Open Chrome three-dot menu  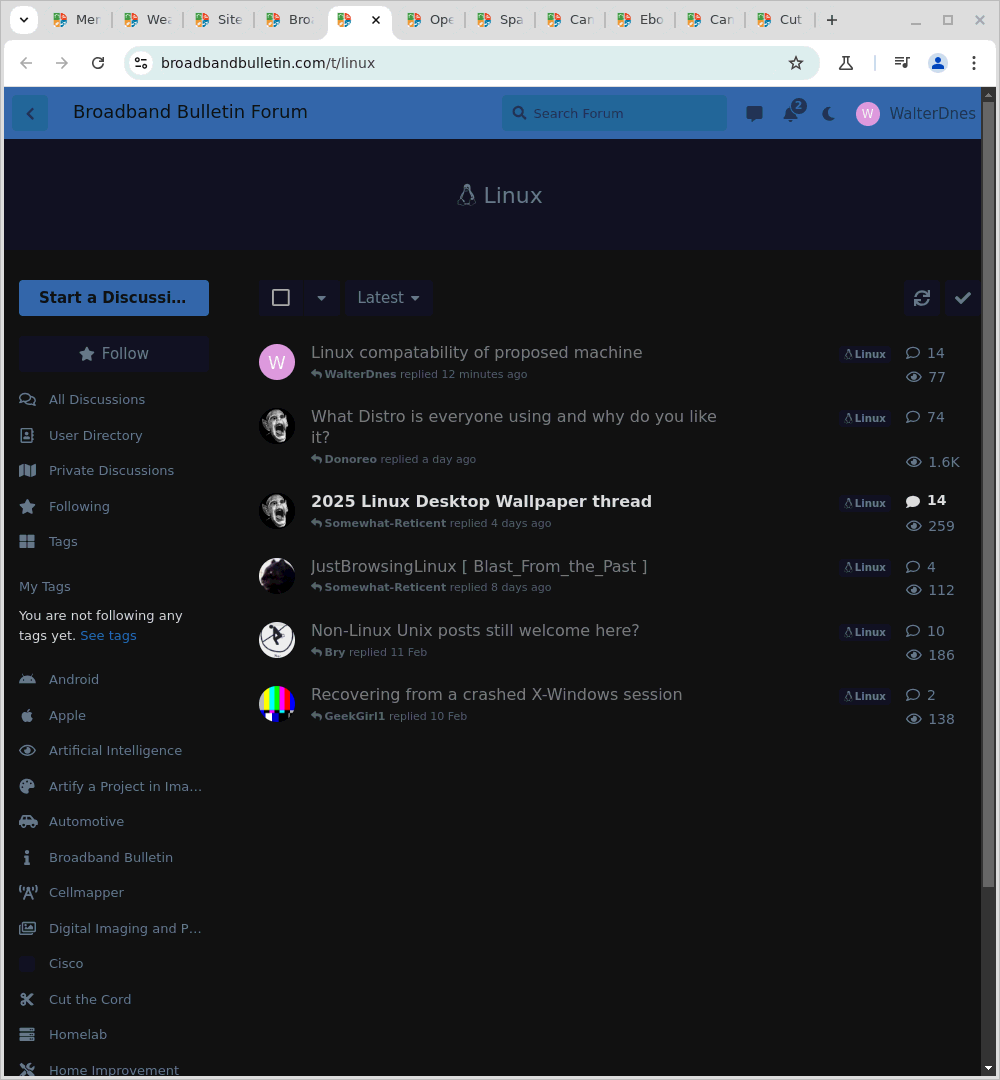coord(974,63)
